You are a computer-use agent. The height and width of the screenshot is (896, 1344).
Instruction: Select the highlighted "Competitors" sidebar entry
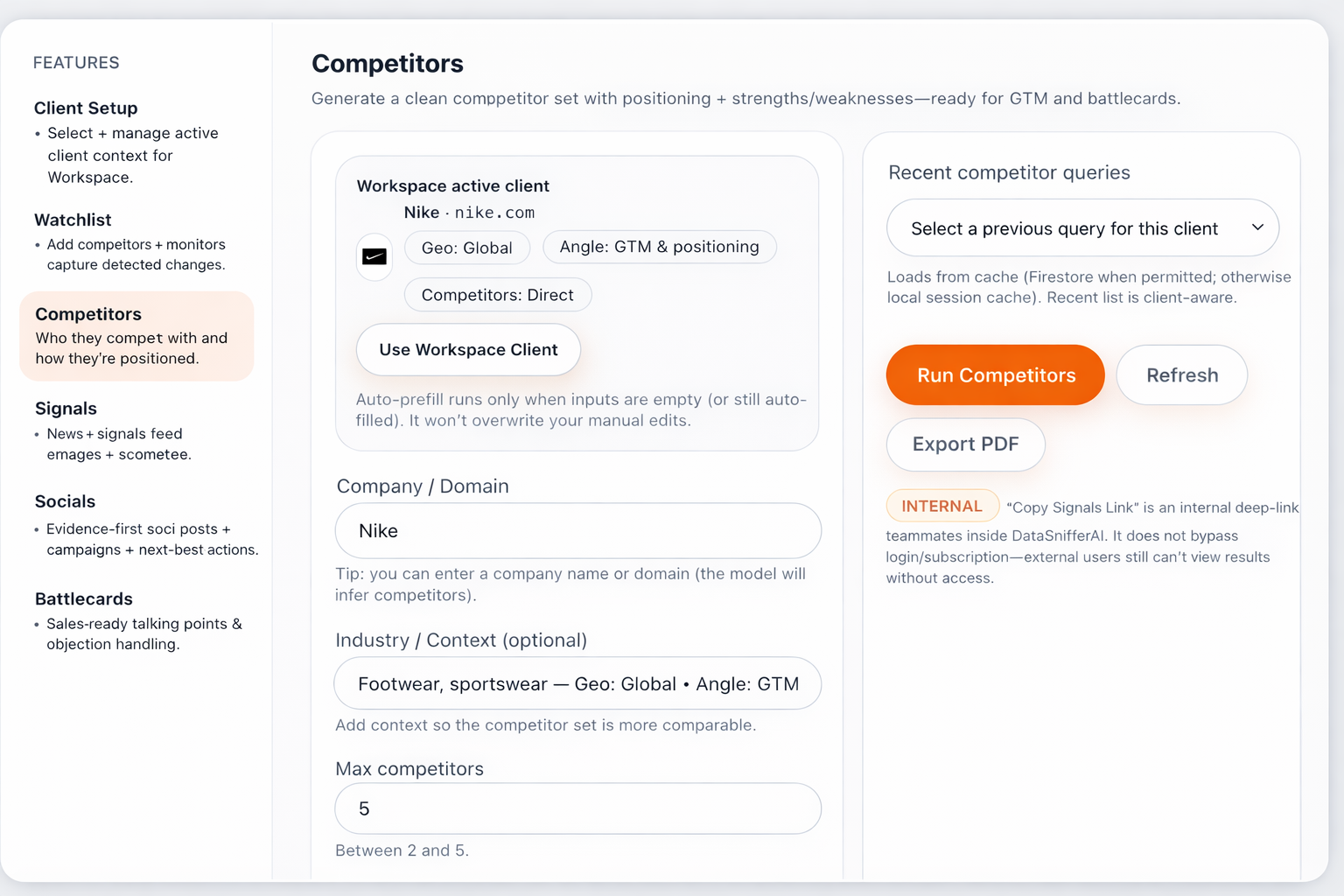[87, 313]
